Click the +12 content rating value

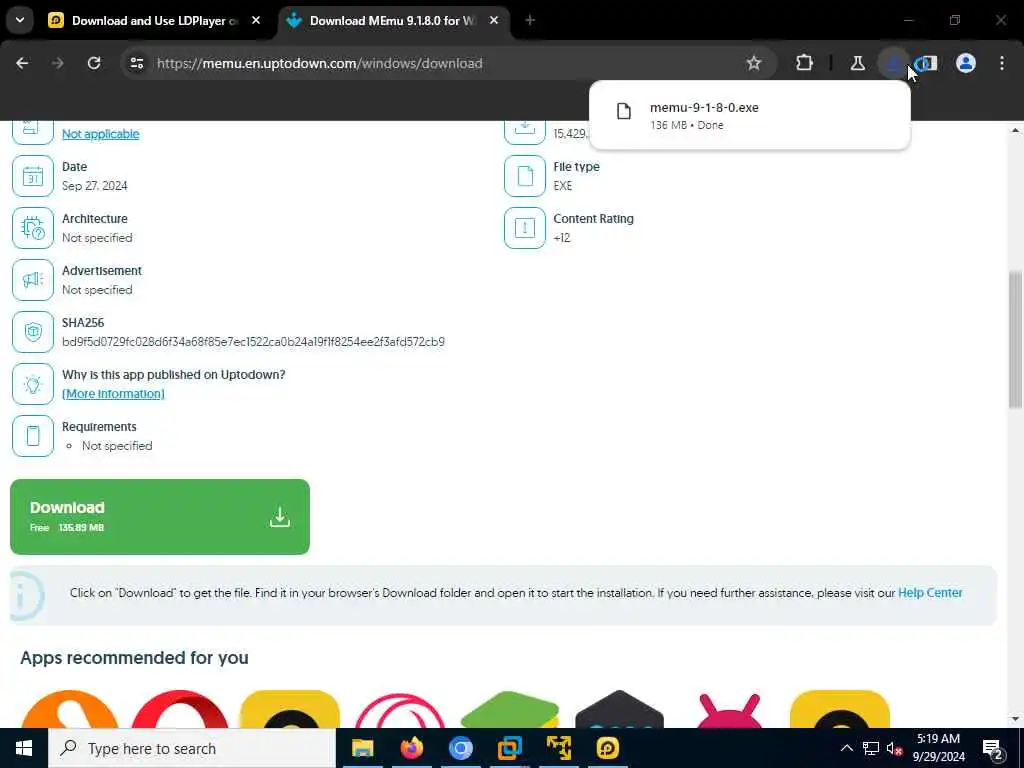click(562, 238)
